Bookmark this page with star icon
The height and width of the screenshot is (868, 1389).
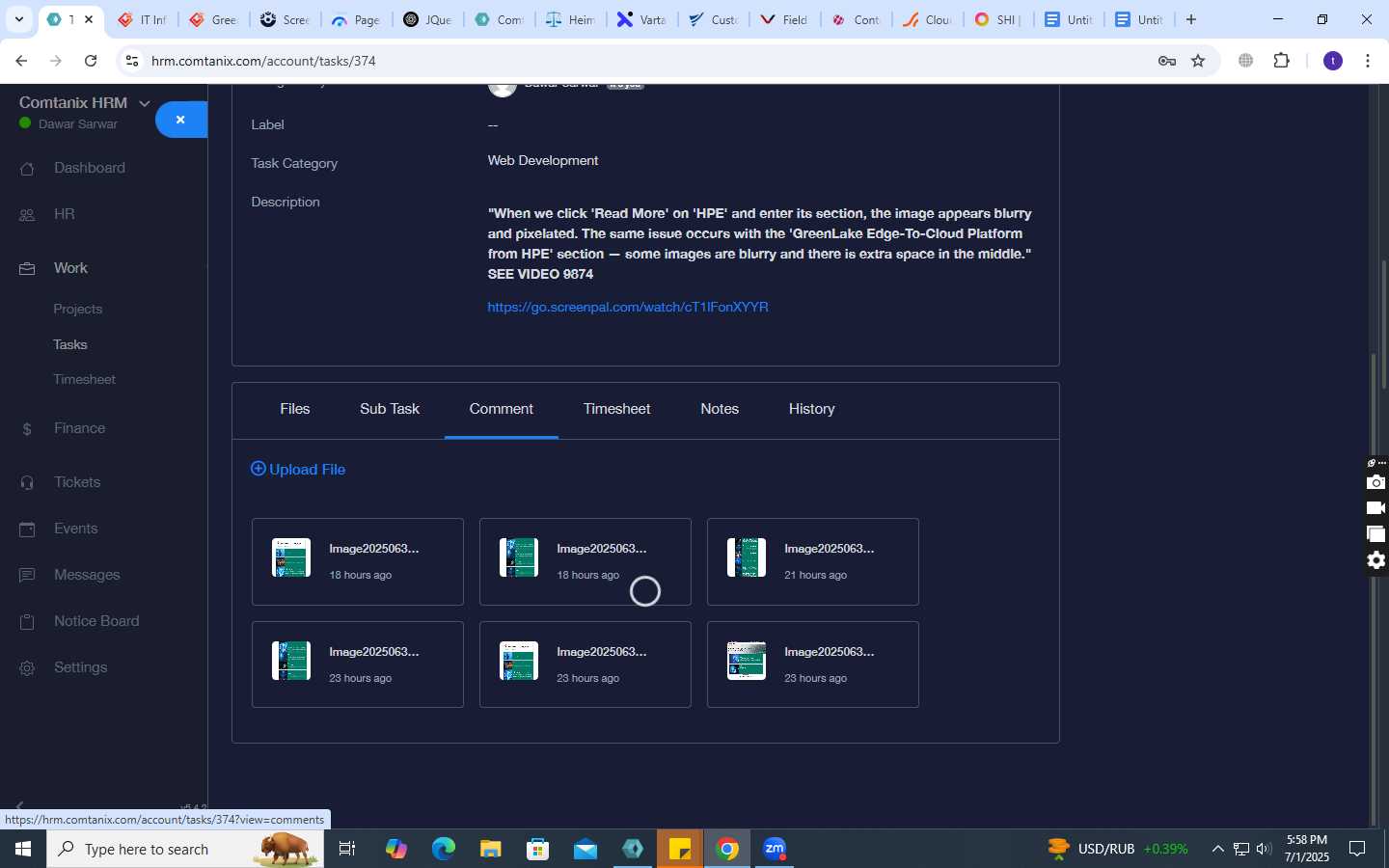click(1198, 61)
